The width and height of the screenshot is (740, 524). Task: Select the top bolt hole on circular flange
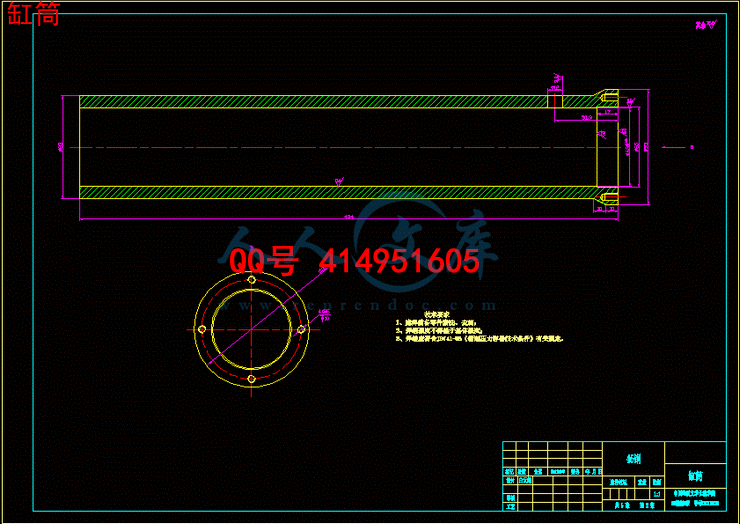[251, 280]
